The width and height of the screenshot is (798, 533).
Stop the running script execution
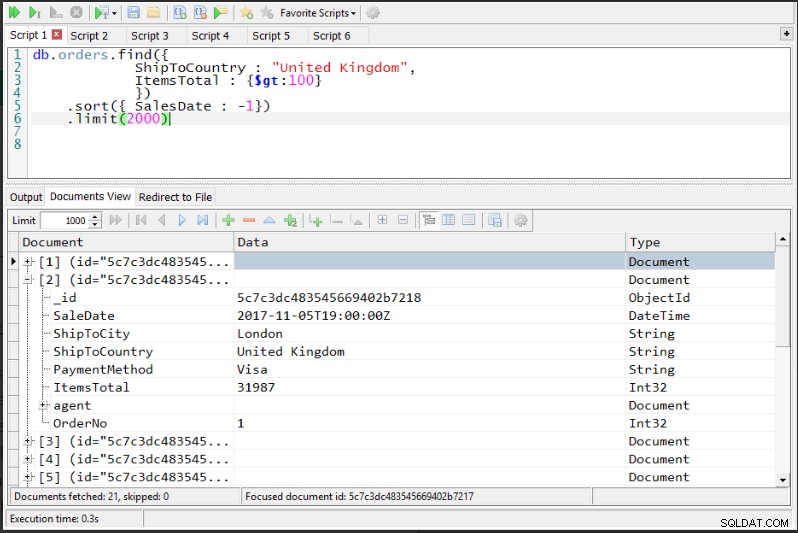pos(76,13)
